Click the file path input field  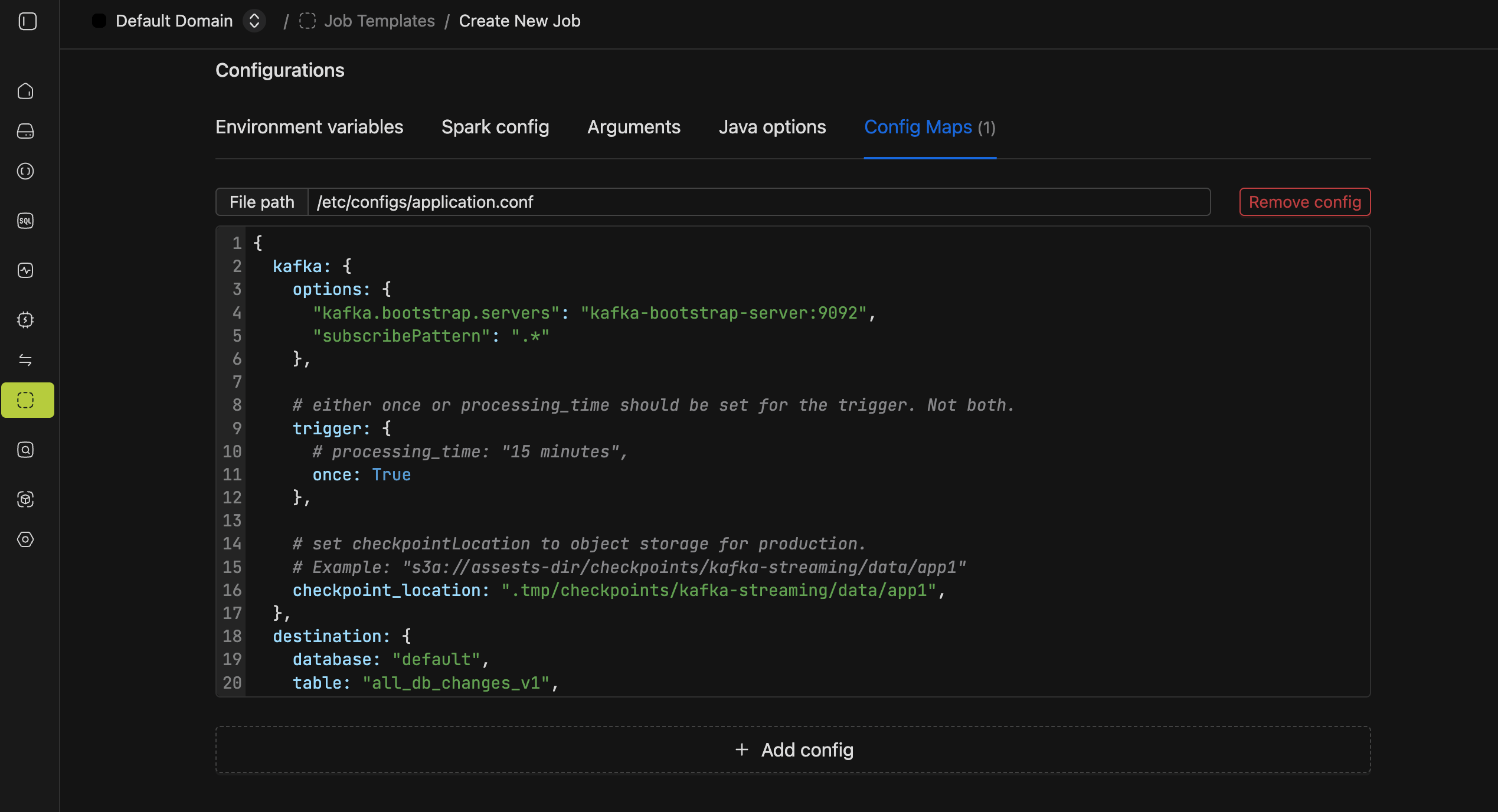pyautogui.click(x=759, y=202)
